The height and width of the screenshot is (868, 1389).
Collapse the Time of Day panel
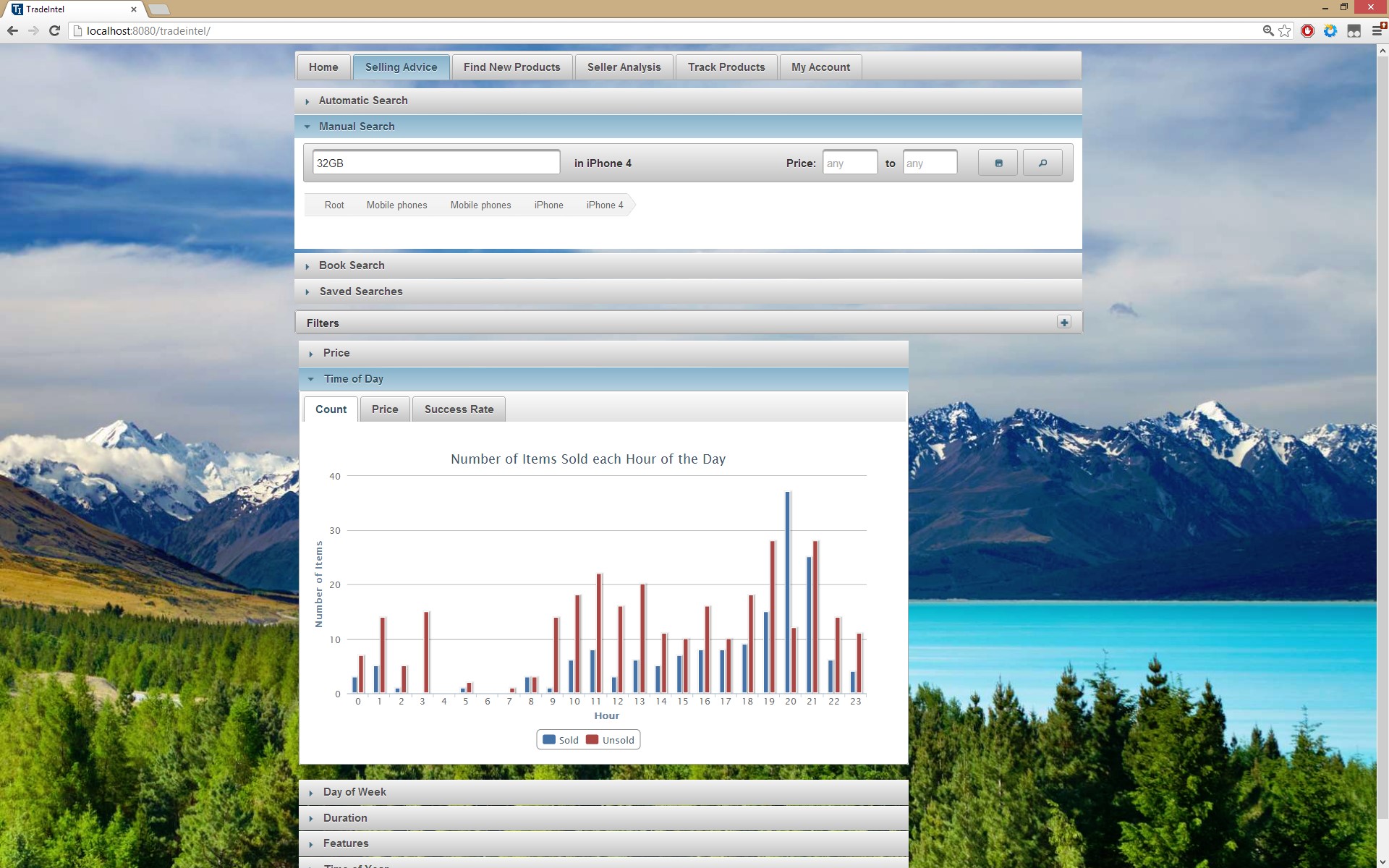tap(353, 379)
